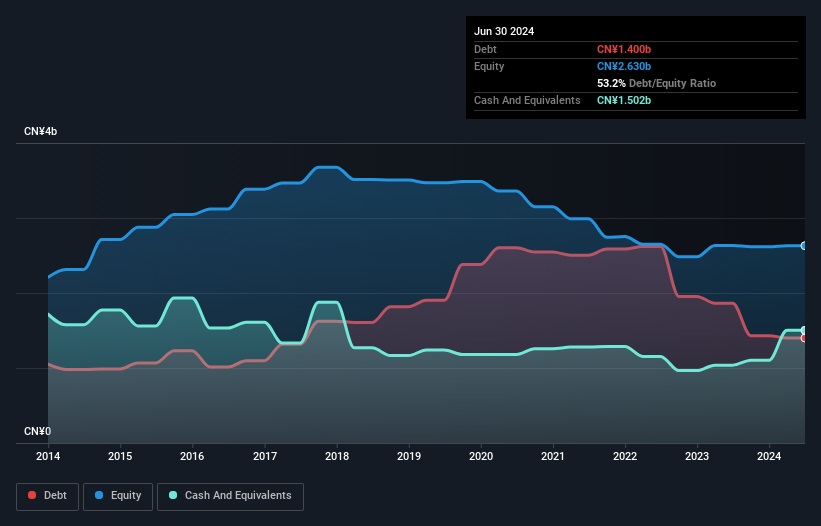Toggle the Equity series legend item
Viewport: 821px width, 526px height.
coord(119,496)
